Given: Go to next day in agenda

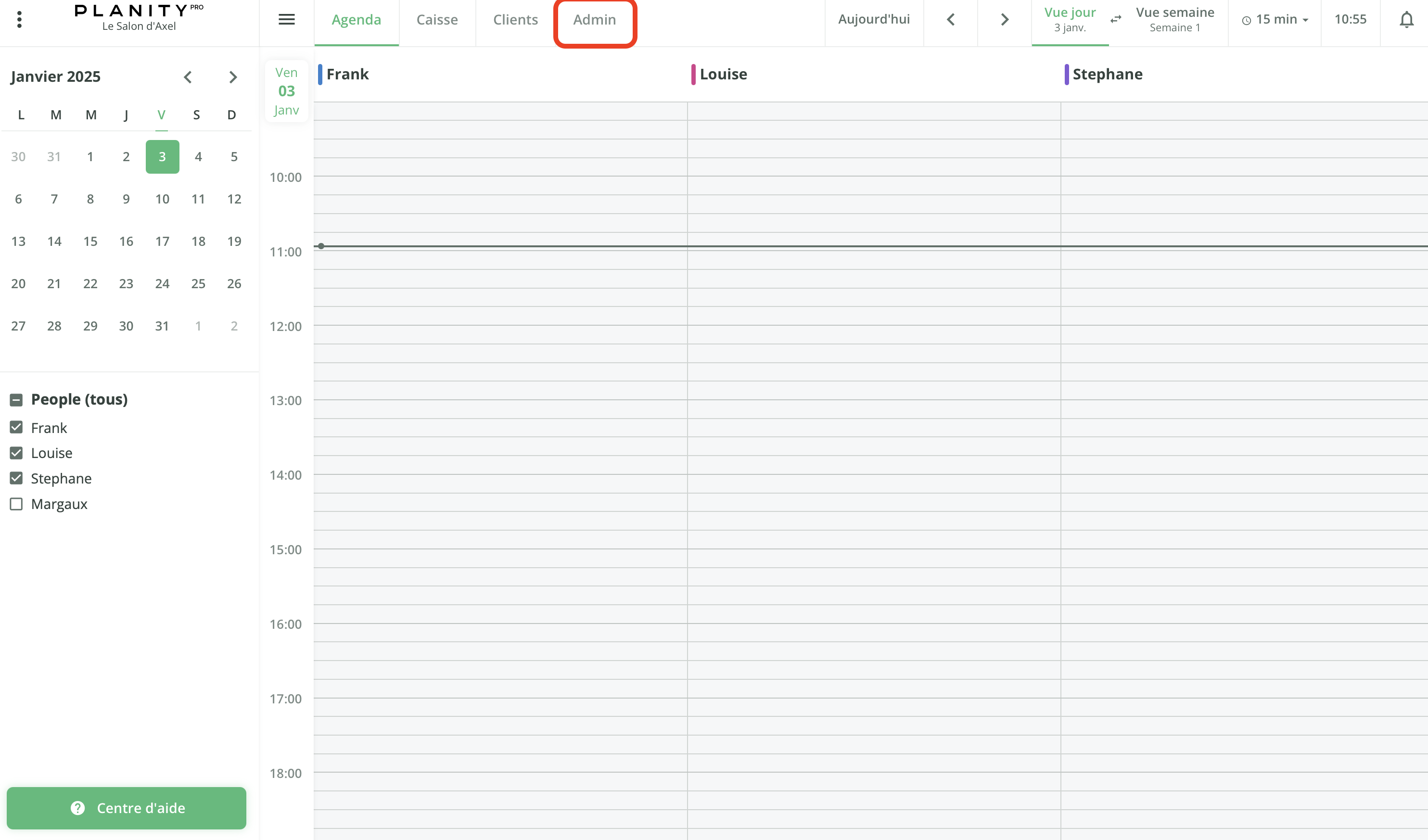Looking at the screenshot, I should pyautogui.click(x=1005, y=20).
